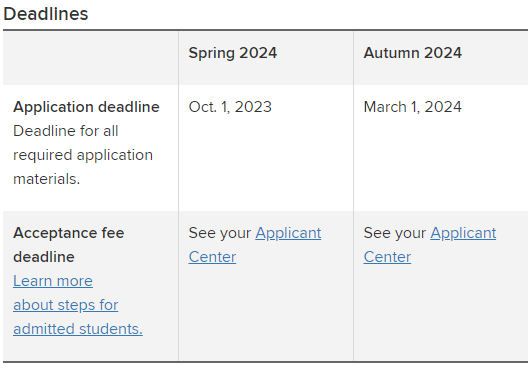Follow the 'Learn more' link line

tap(53, 281)
